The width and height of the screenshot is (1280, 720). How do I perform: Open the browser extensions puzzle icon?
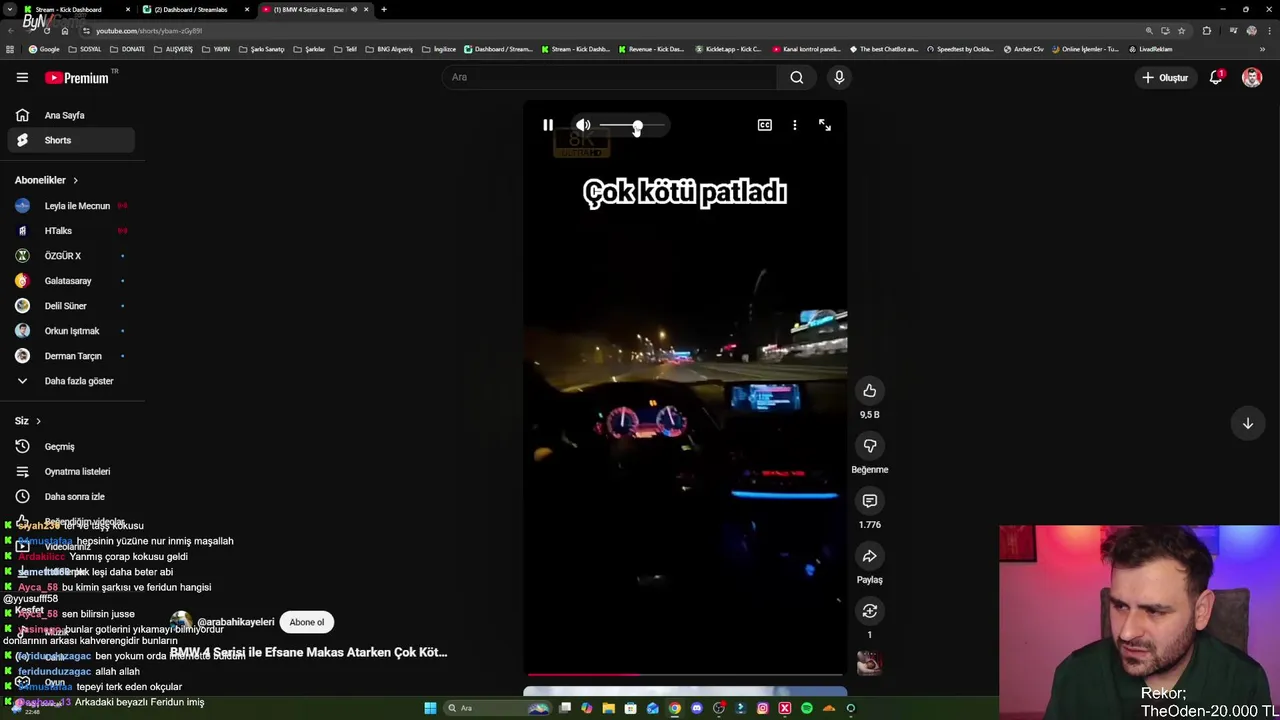1207,31
